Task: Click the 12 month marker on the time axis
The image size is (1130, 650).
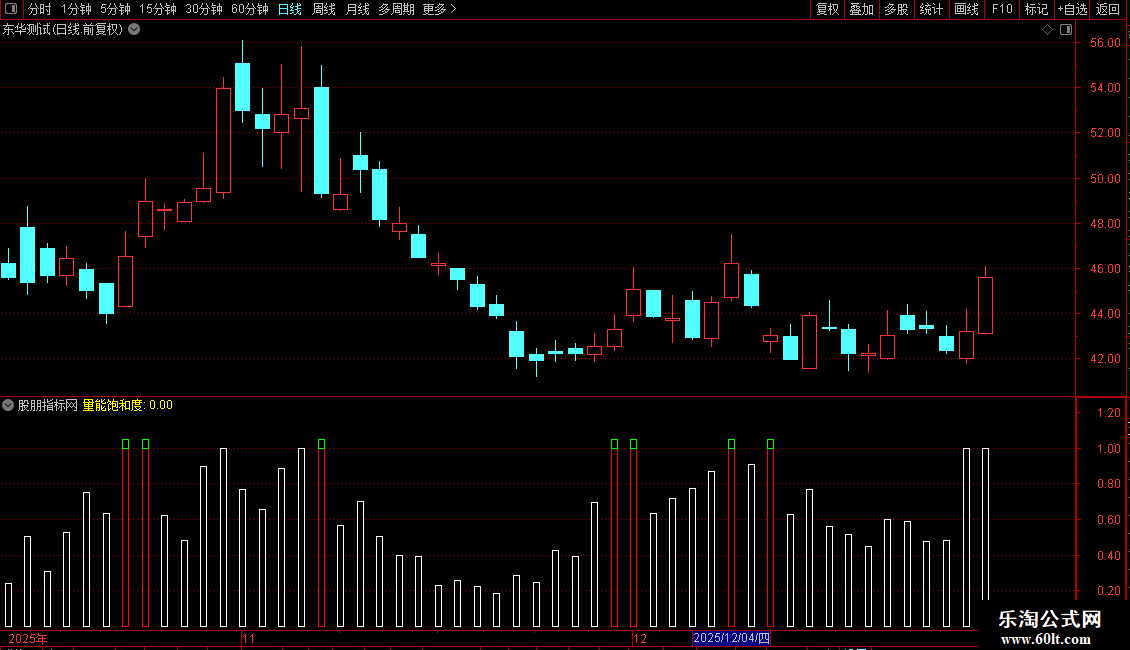Action: click(640, 638)
